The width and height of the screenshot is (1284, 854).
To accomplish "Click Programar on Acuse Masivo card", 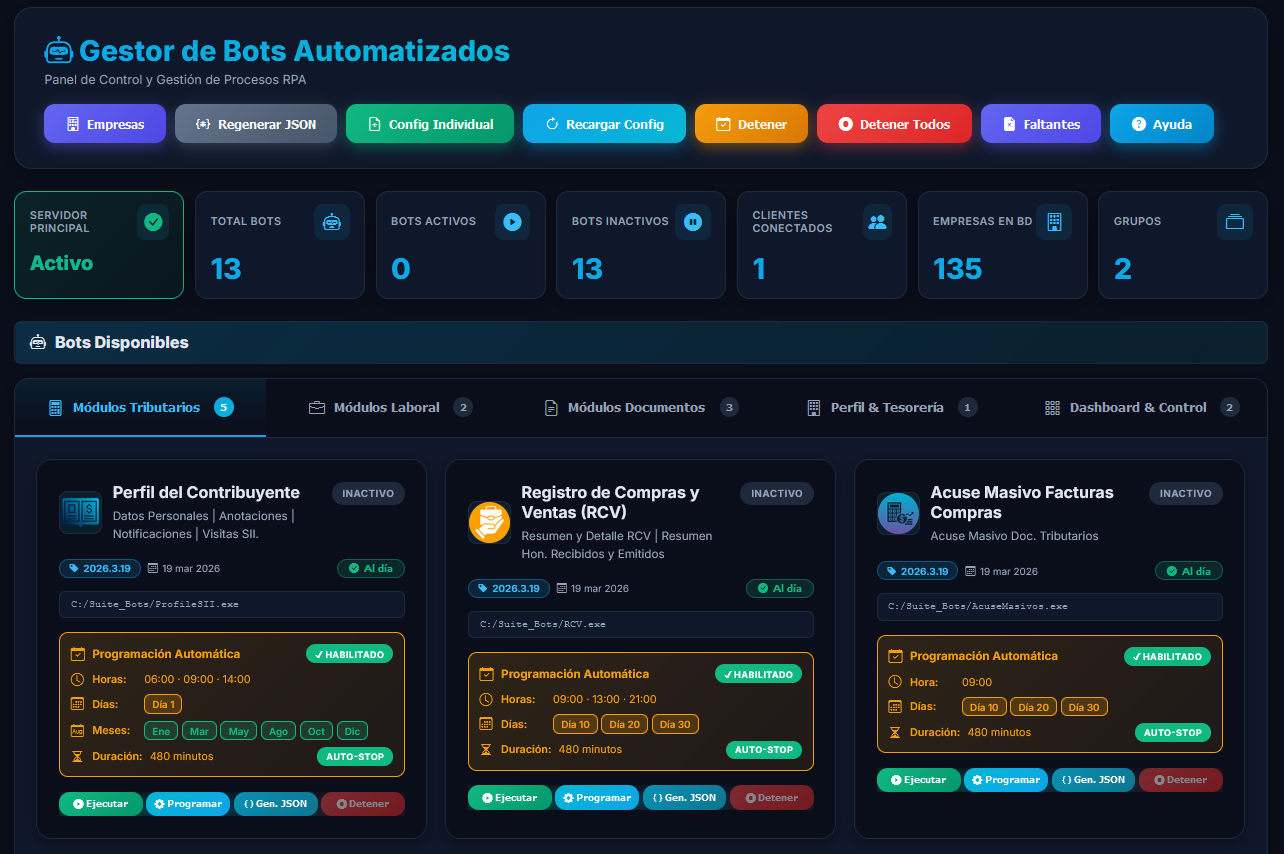I will (x=1006, y=780).
